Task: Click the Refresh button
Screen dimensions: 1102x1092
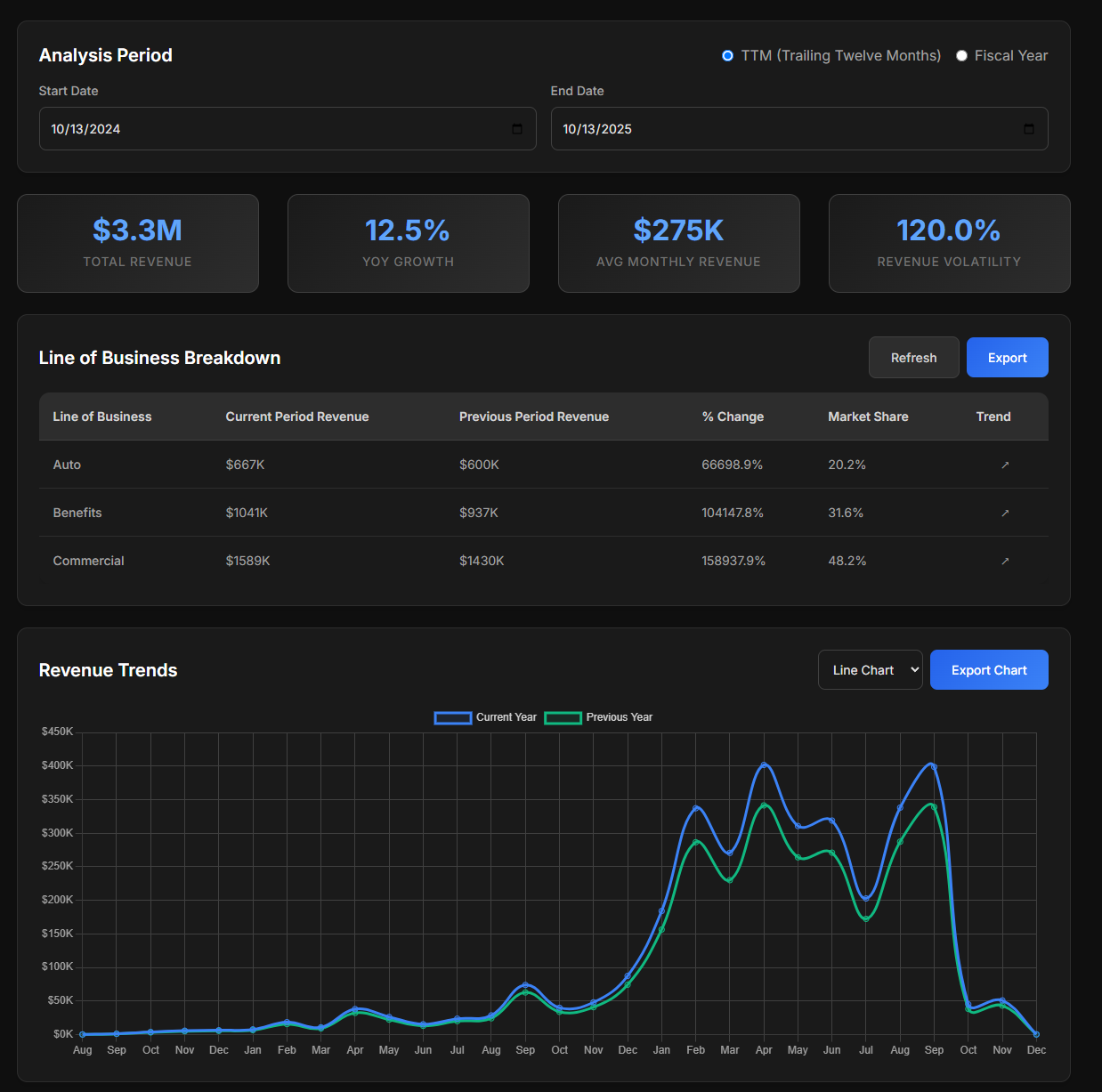Action: (913, 358)
